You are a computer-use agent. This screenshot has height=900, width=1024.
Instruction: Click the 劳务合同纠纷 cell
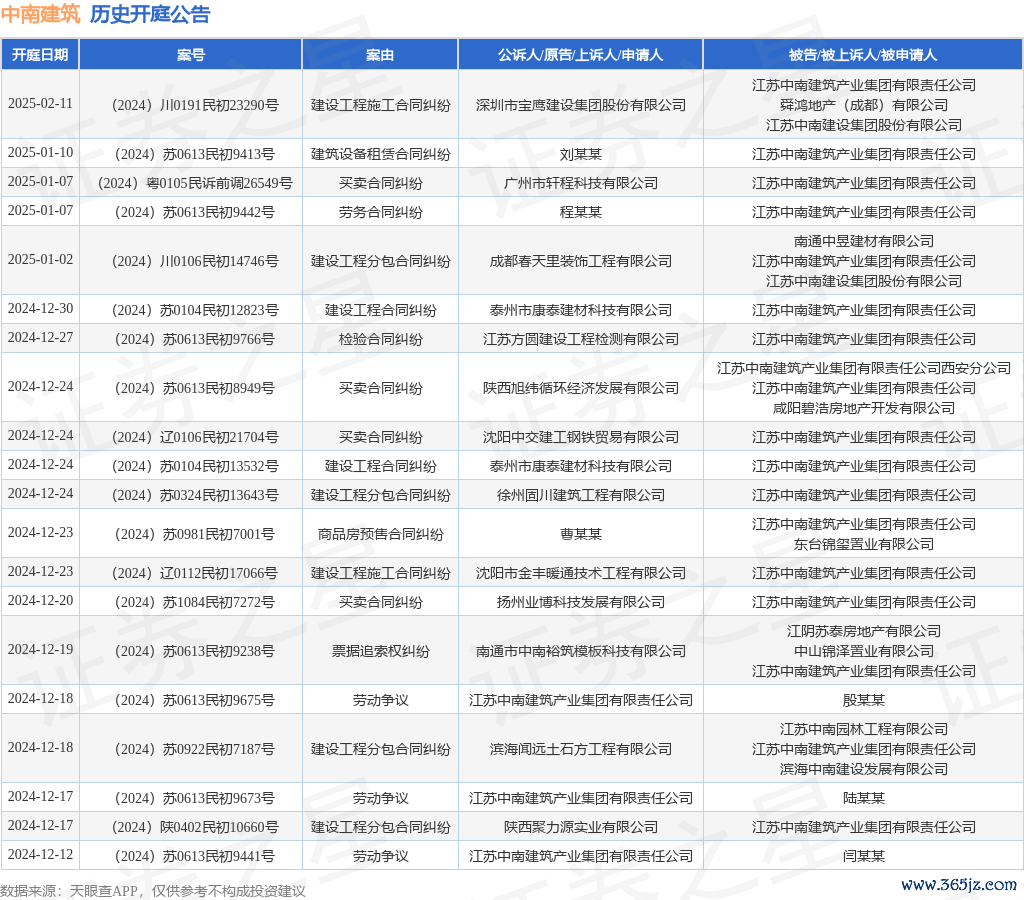pos(380,212)
